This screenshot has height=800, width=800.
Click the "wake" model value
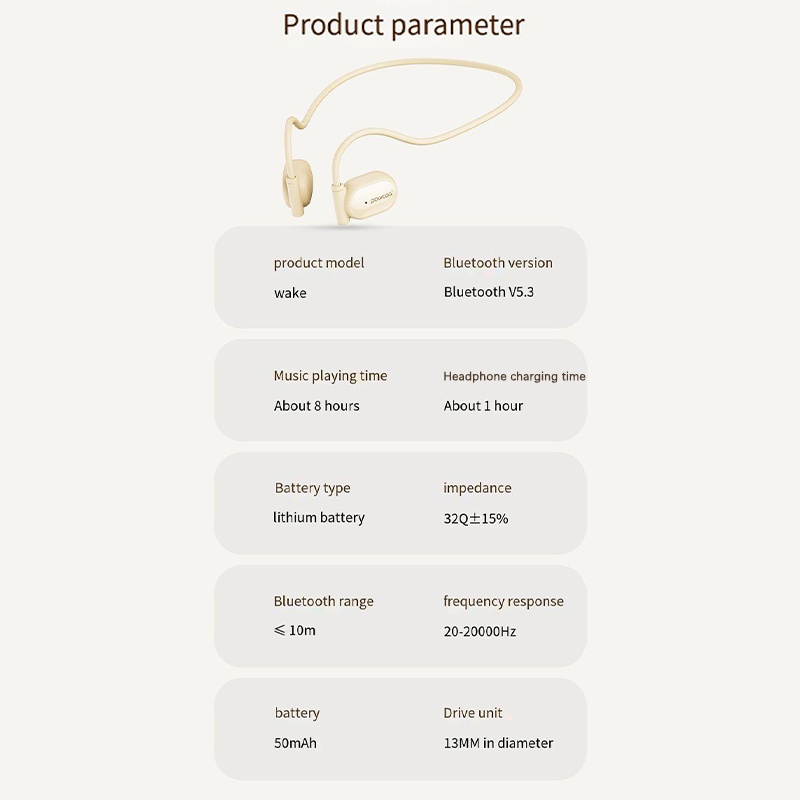point(290,293)
